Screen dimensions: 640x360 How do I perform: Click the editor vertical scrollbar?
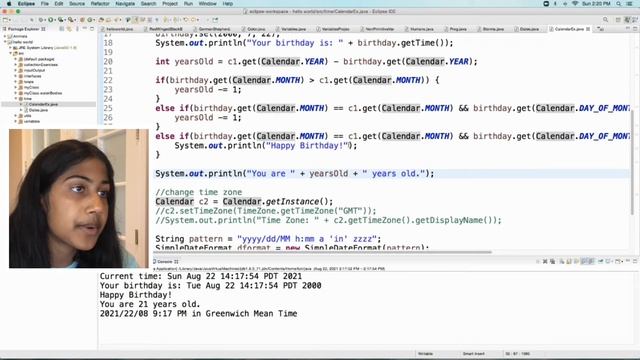633,161
